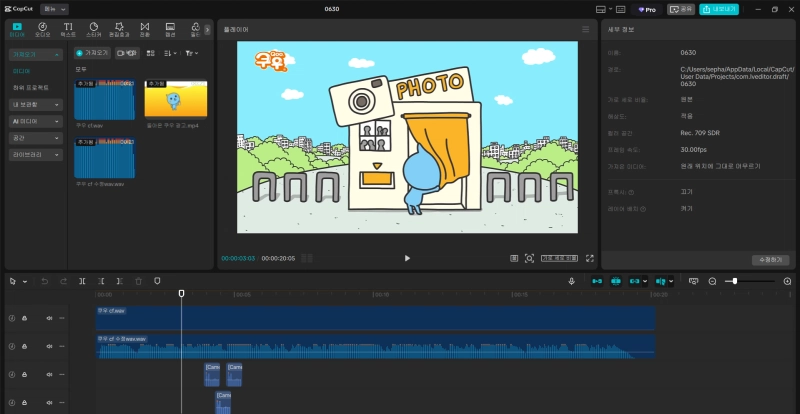Mute the first audio track 쿠우 cf.wav
The image size is (800, 414).
(x=49, y=318)
